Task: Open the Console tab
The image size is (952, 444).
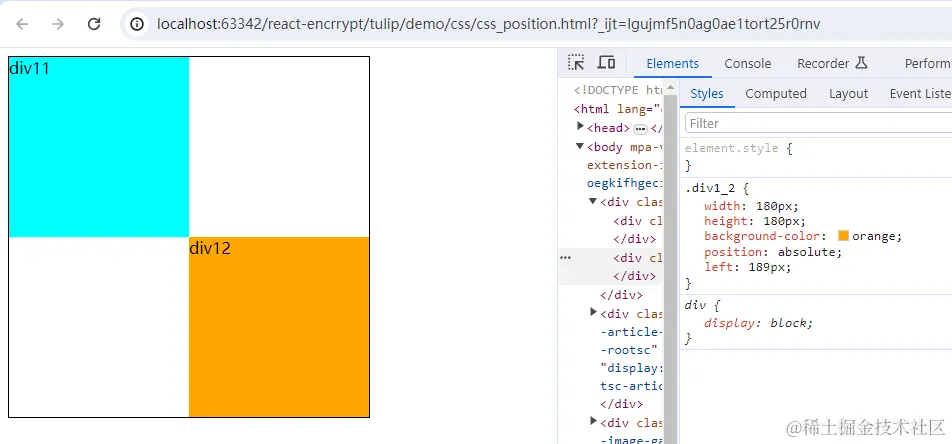Action: [x=747, y=63]
